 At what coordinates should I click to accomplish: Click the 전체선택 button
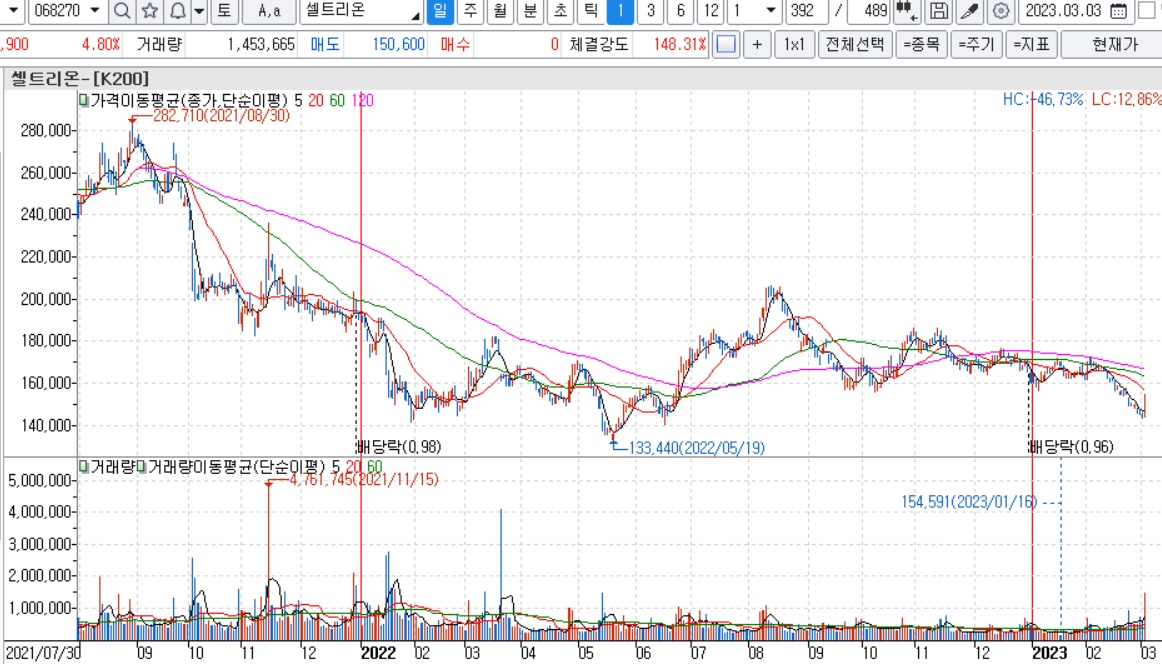[854, 44]
